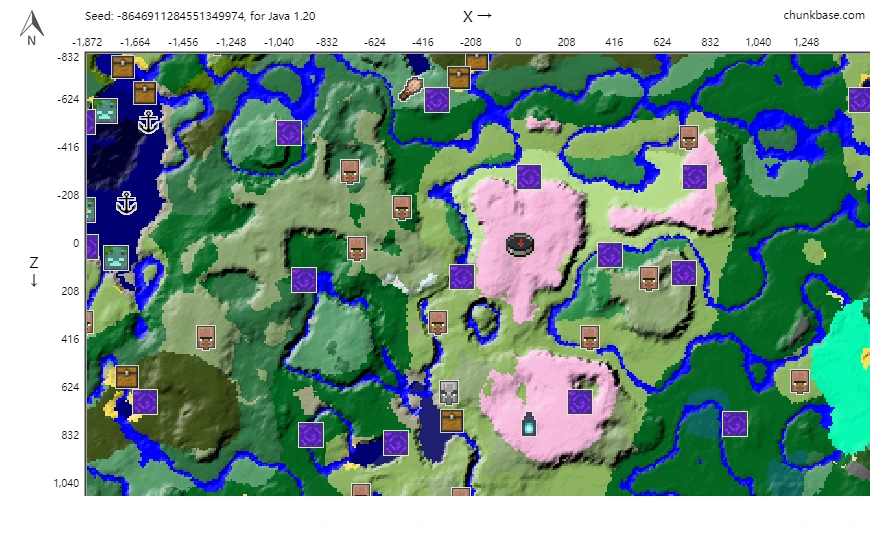Click the 'for Java 1.20' text

point(282,16)
